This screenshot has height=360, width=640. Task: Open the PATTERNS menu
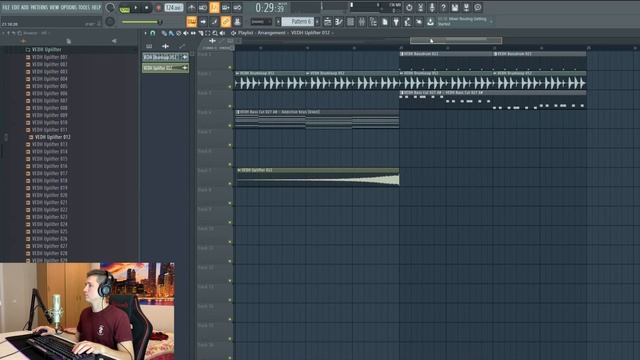click(x=39, y=7)
